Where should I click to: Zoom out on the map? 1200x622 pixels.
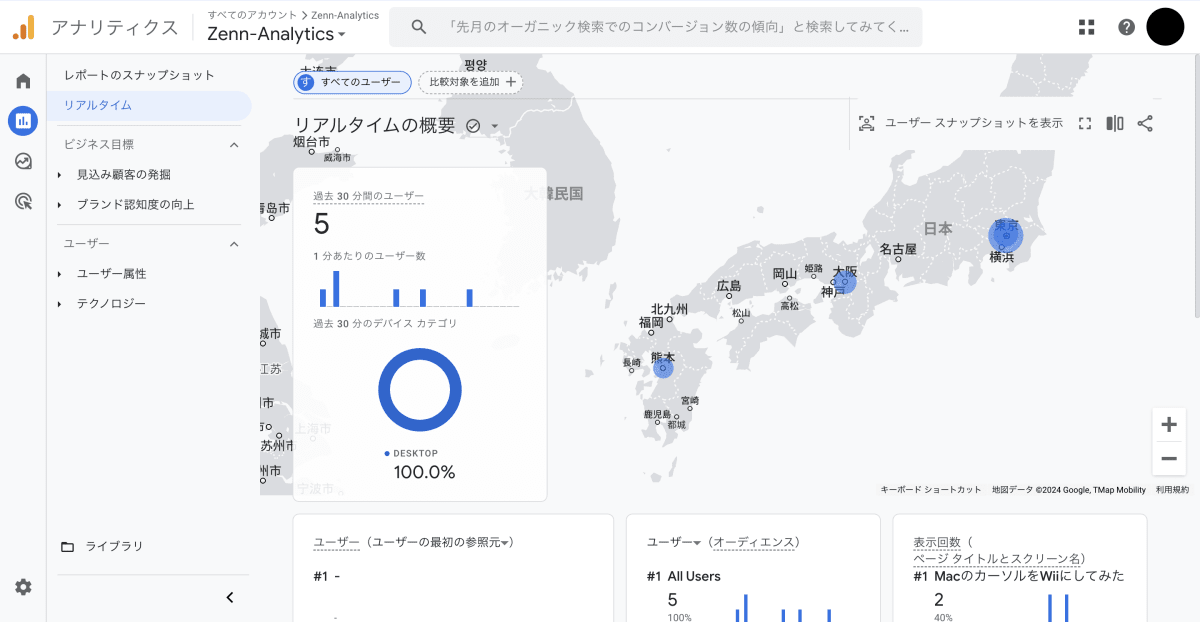1168,458
